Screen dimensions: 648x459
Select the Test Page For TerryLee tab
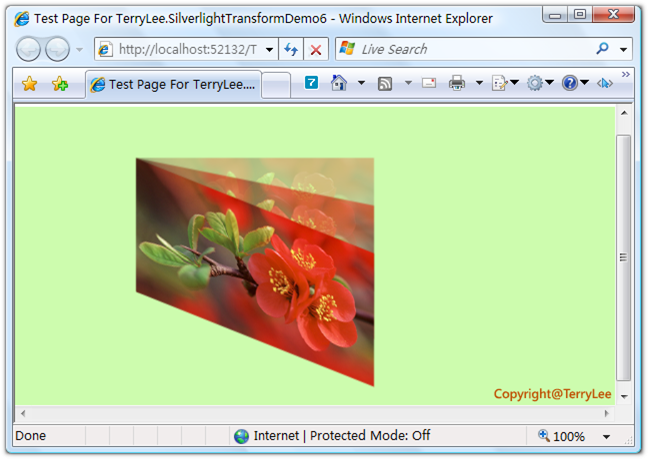(174, 85)
